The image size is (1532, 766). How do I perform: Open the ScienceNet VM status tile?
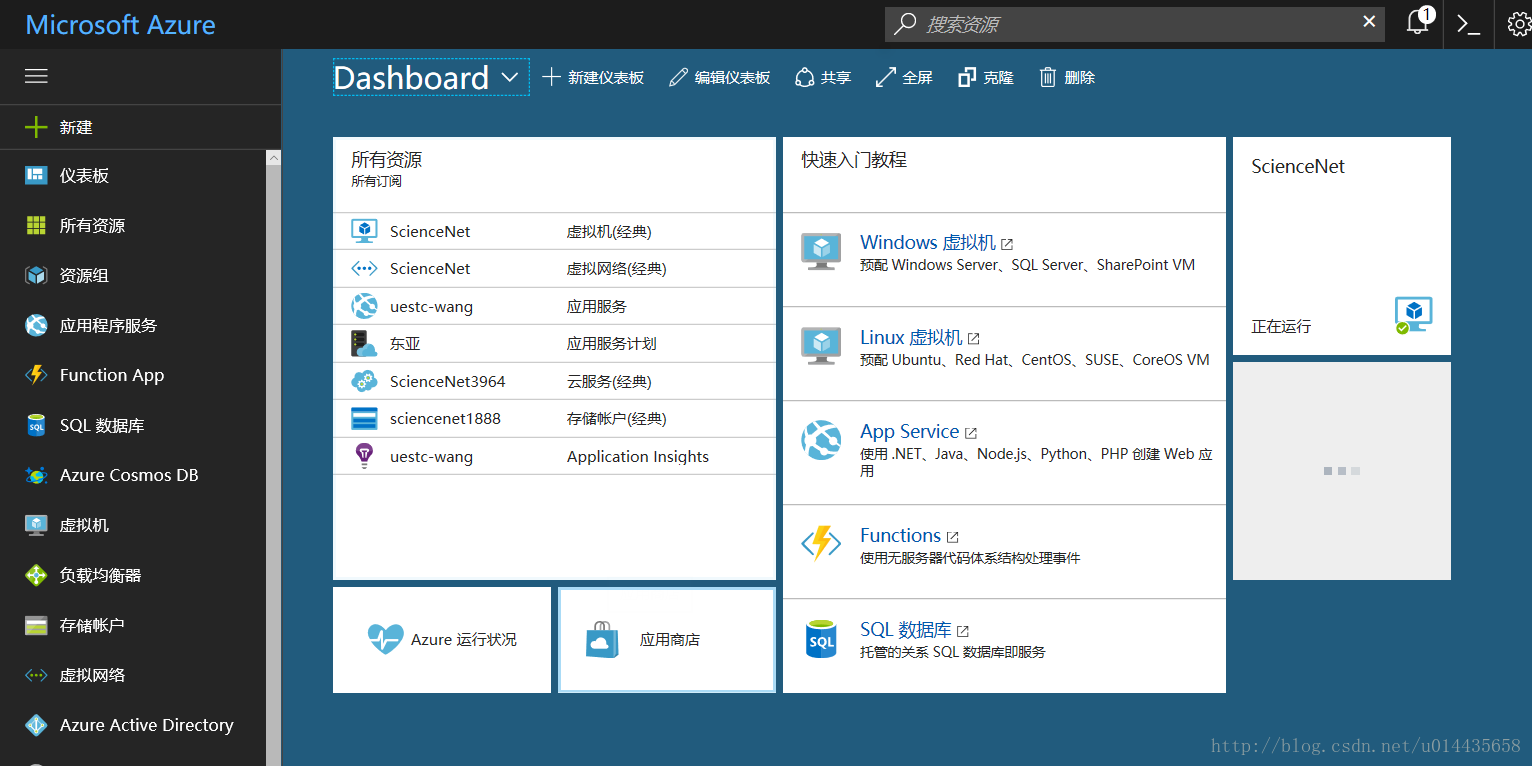coord(1342,246)
